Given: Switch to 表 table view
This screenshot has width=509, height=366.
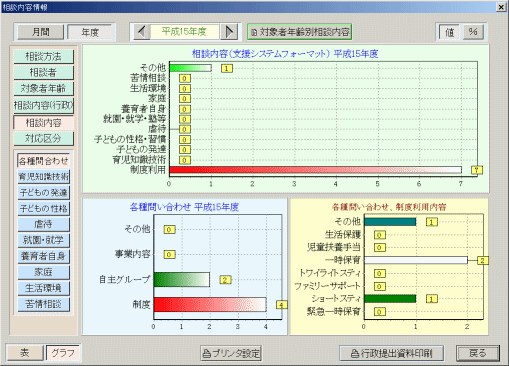Looking at the screenshot, I should coord(25,353).
